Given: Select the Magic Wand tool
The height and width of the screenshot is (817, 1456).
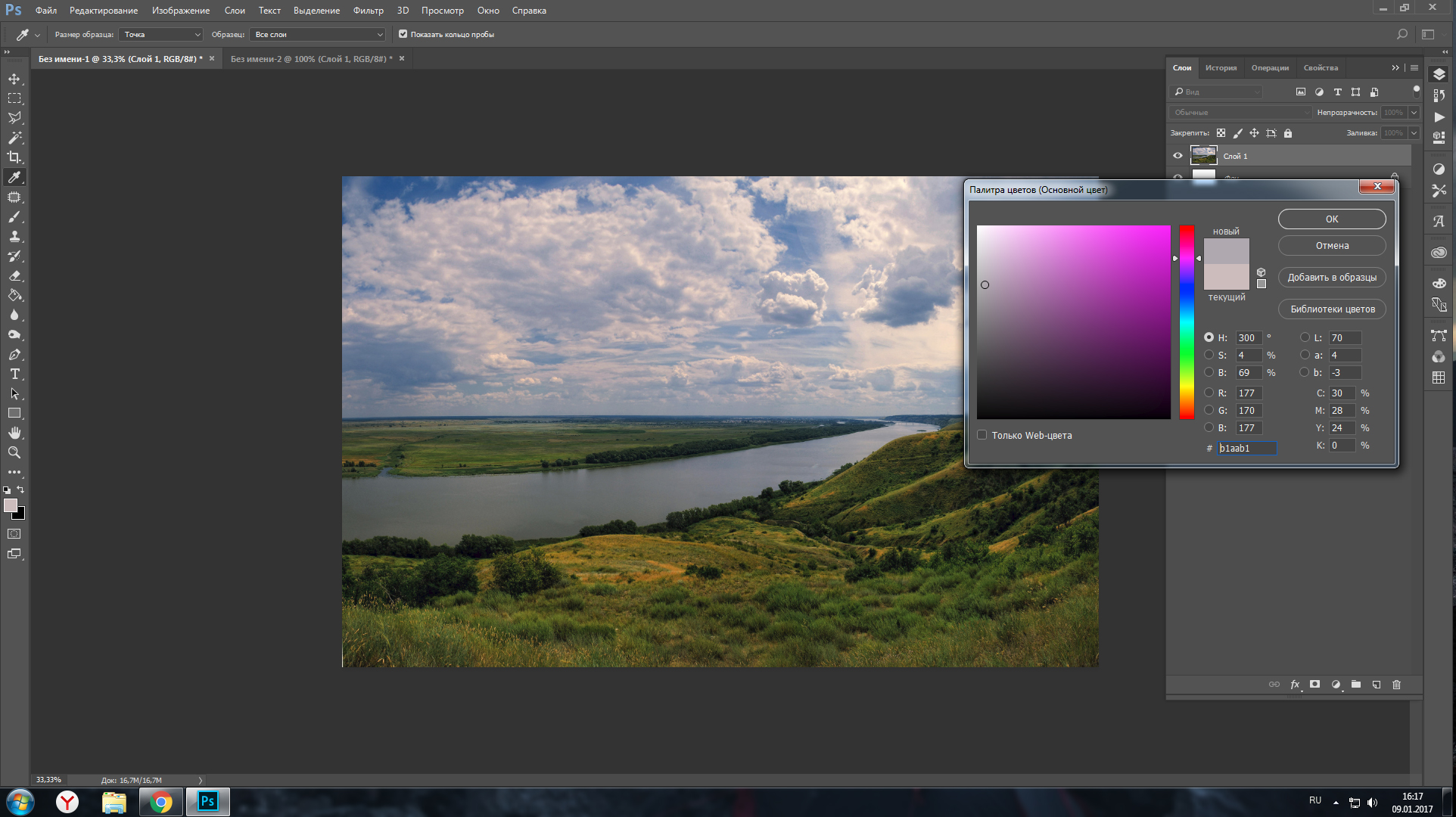Looking at the screenshot, I should 14,138.
